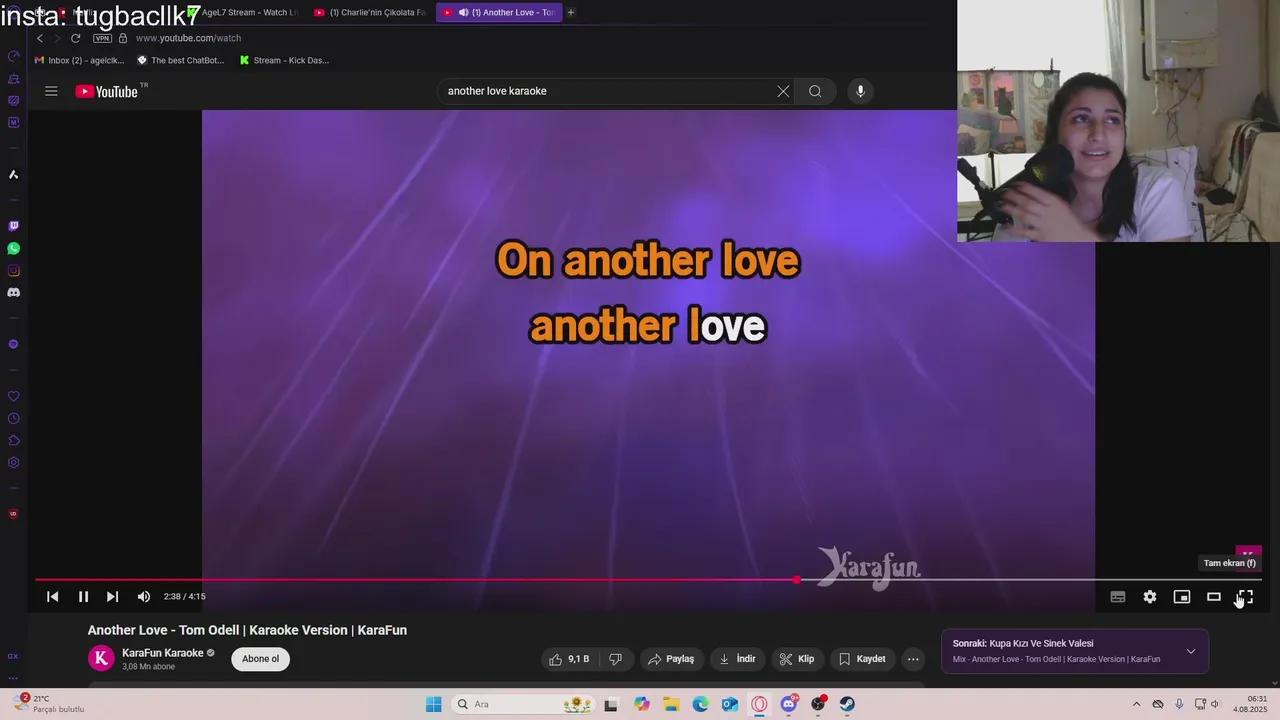Open WhatsApp in the Opera sidebar
The height and width of the screenshot is (720, 1280).
tap(14, 248)
